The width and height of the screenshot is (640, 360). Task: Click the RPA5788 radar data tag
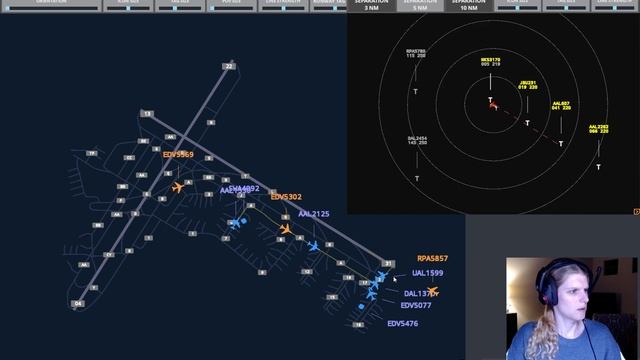pyautogui.click(x=416, y=53)
